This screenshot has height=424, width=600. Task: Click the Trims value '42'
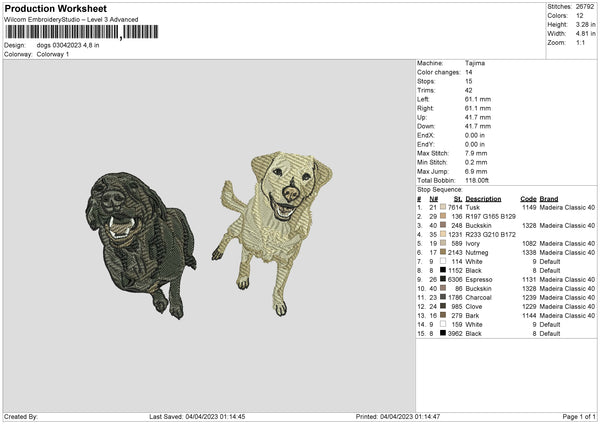coord(469,90)
